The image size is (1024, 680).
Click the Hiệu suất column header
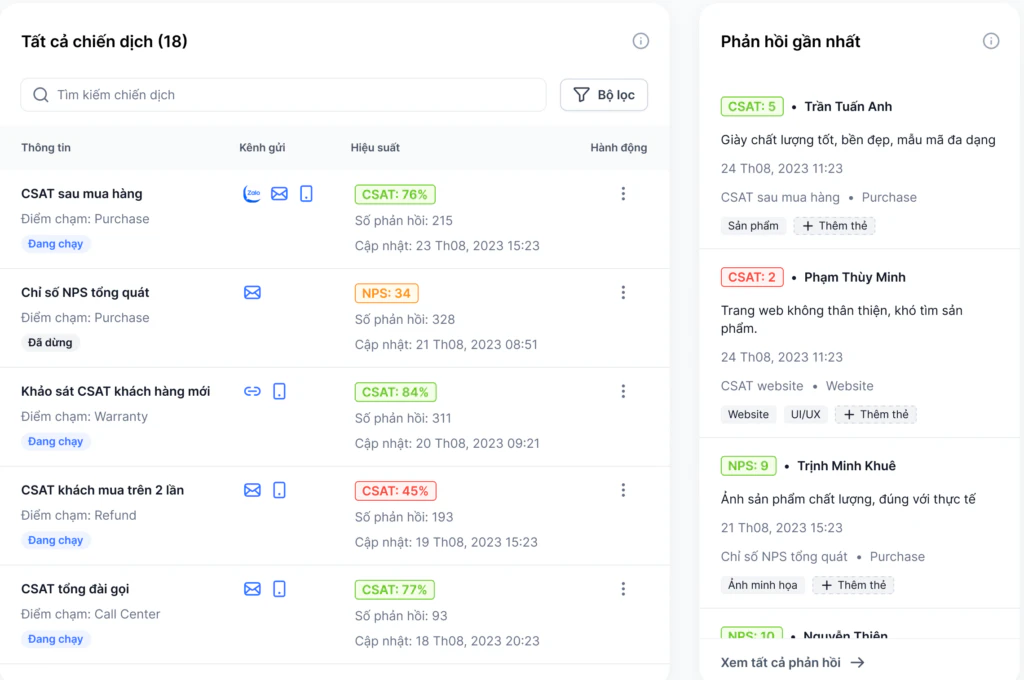(x=375, y=148)
